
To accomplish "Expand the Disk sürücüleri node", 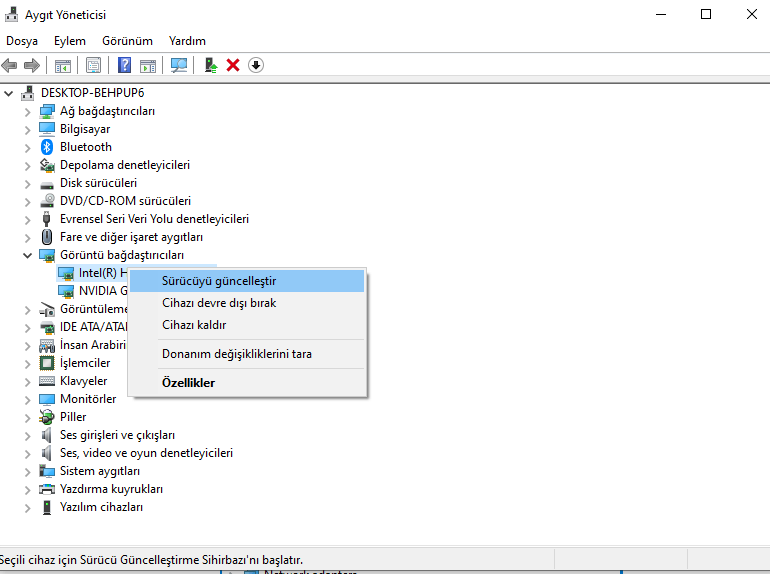I will 28,183.
